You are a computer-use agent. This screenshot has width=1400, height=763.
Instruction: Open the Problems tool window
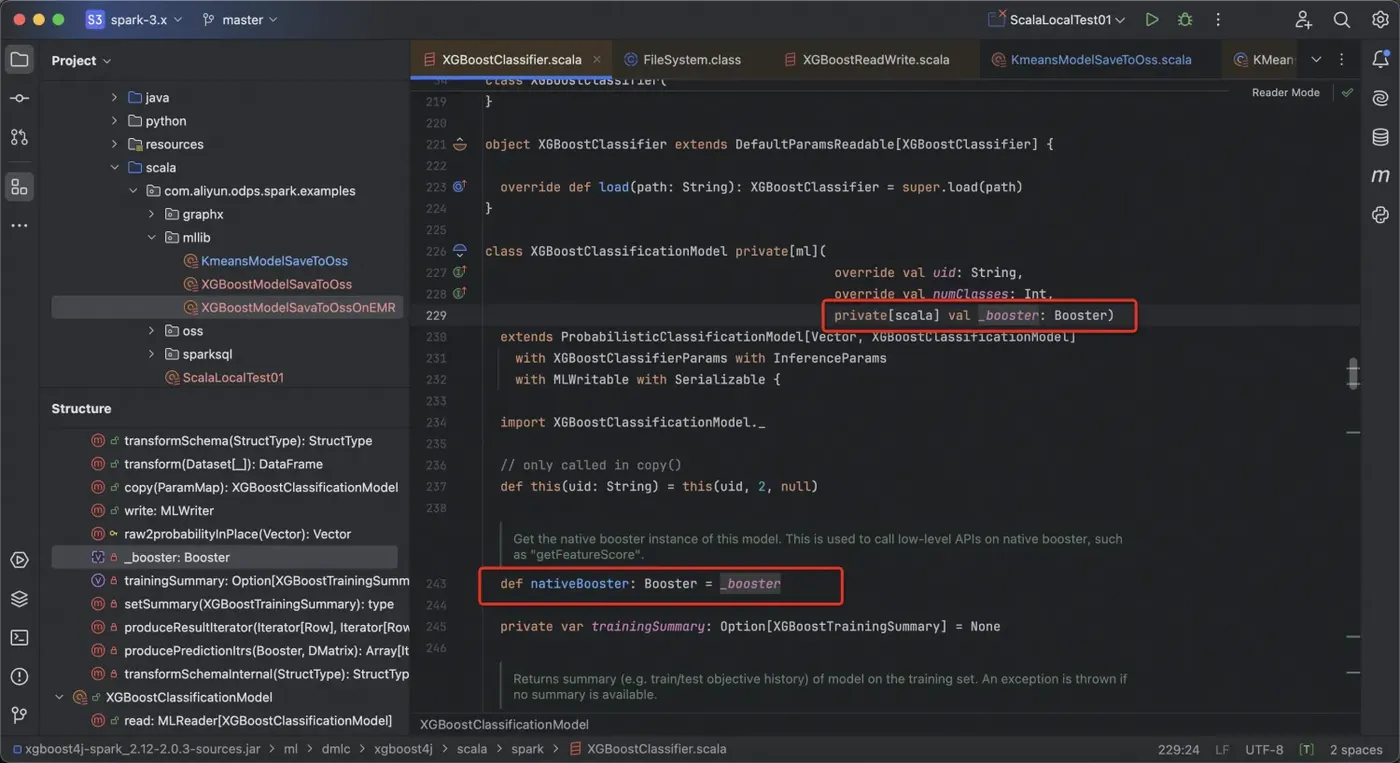coord(19,676)
